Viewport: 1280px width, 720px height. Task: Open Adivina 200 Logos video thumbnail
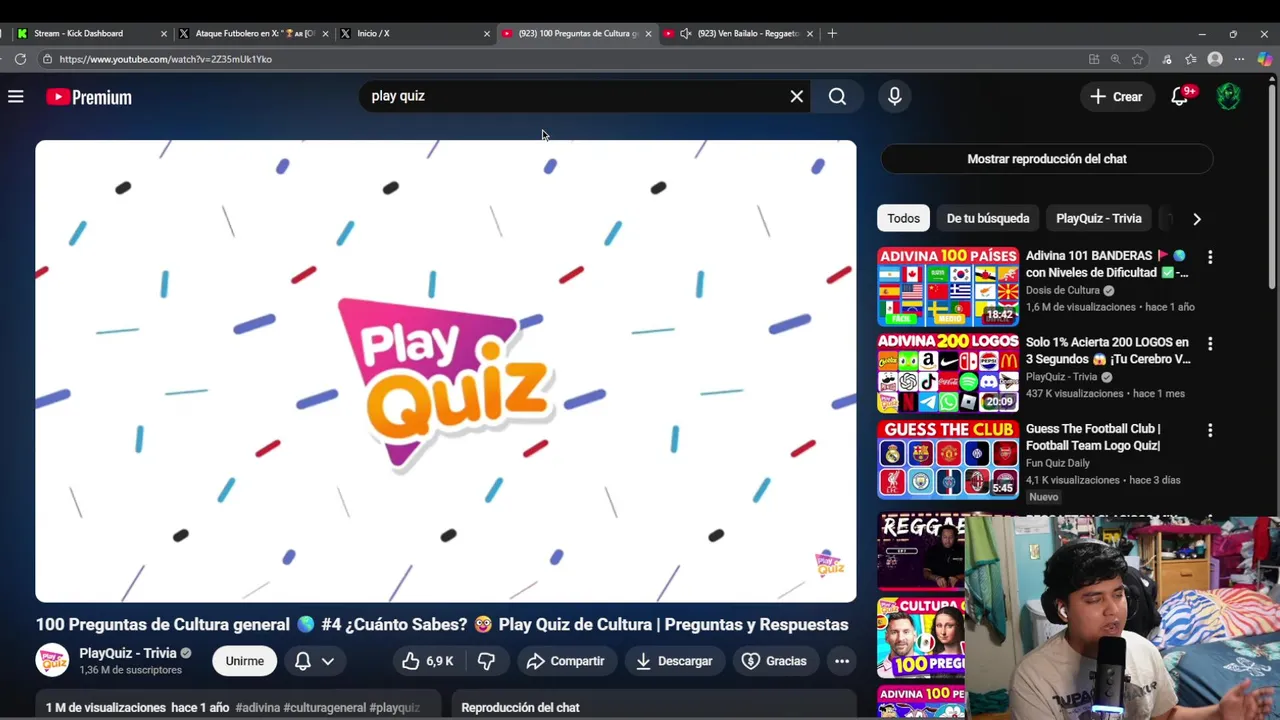coord(948,373)
